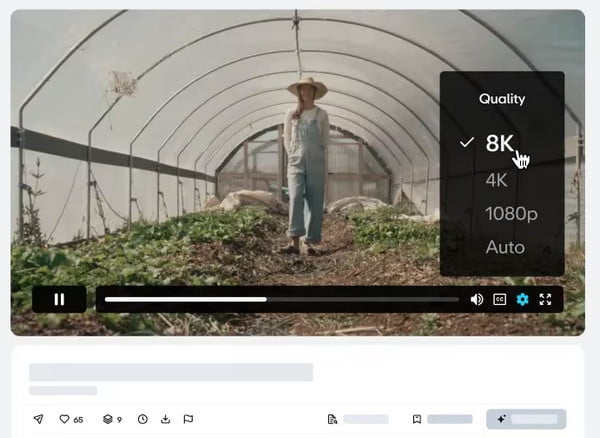Image resolution: width=600 pixels, height=438 pixels.
Task: Select 4K quality option
Action: (496, 180)
